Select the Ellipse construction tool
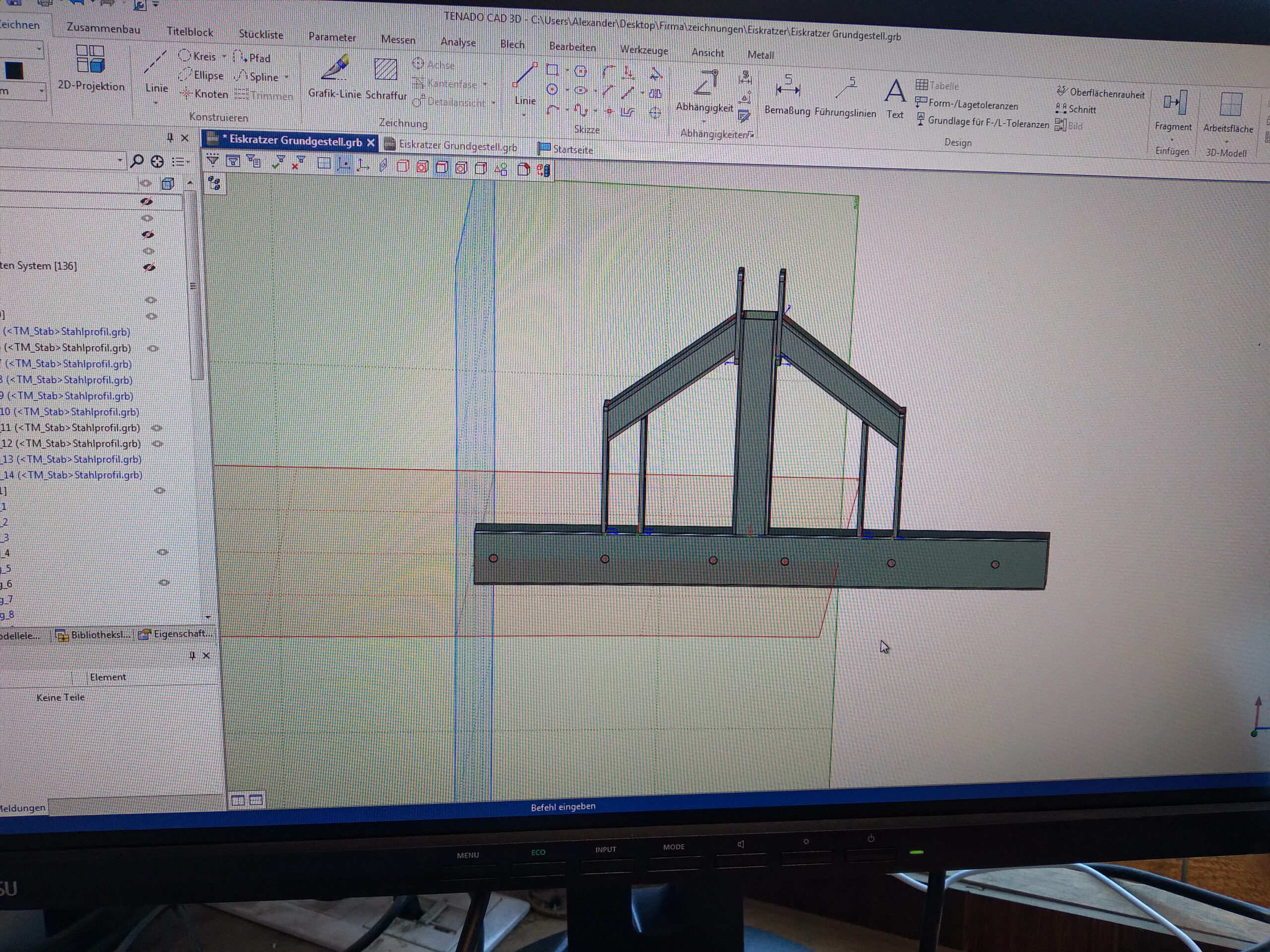The image size is (1270, 952). click(x=201, y=74)
